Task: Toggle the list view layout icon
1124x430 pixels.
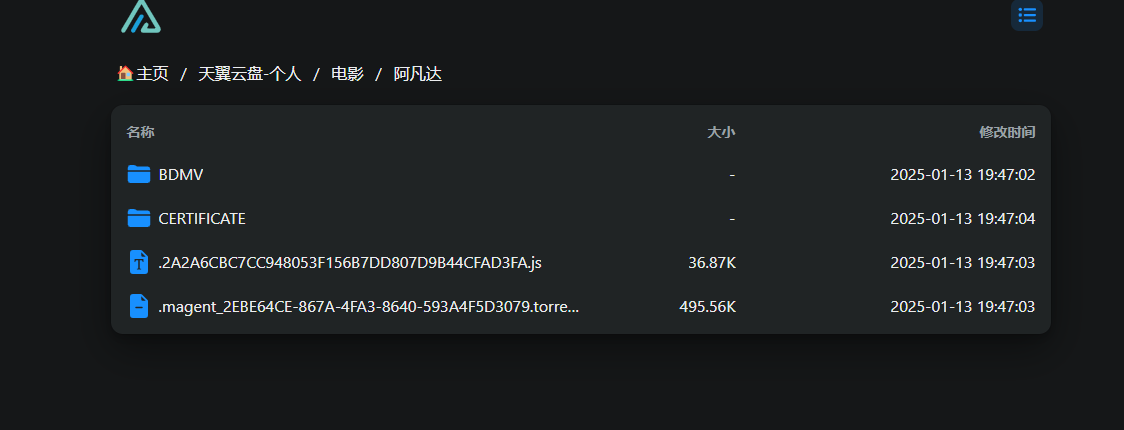Action: (1027, 15)
